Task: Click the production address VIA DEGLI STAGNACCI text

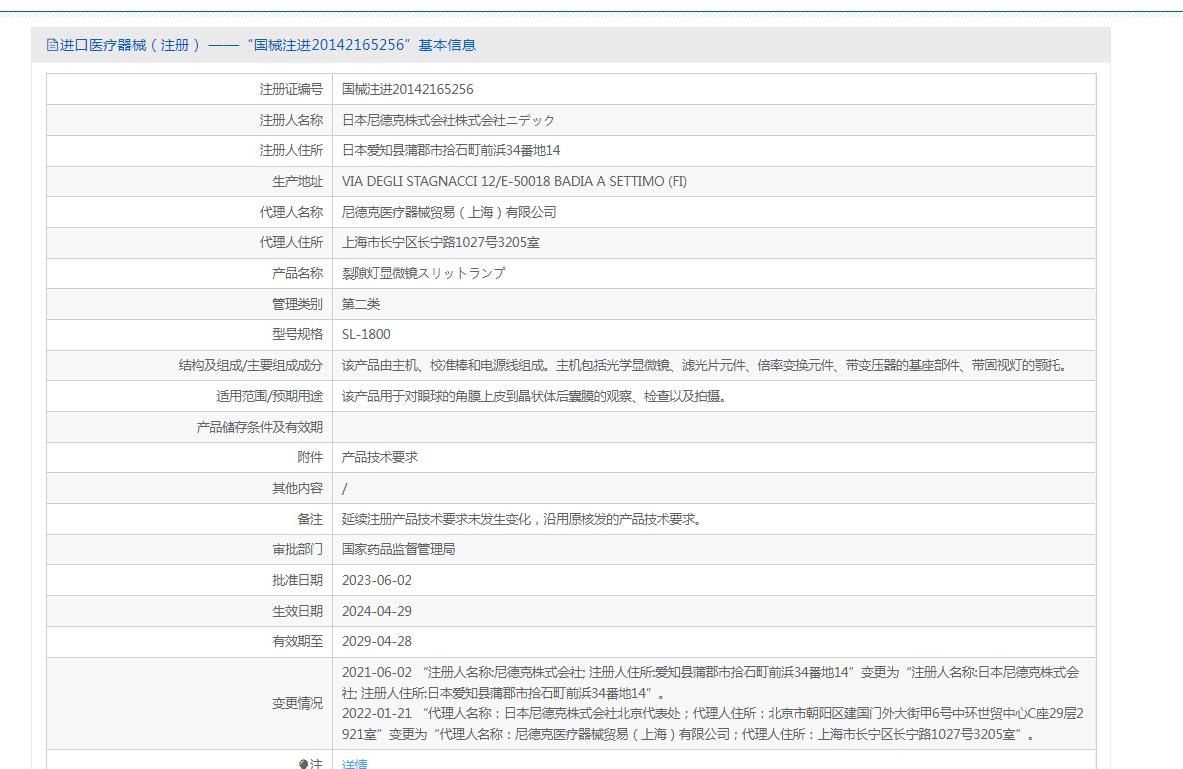Action: (514, 181)
